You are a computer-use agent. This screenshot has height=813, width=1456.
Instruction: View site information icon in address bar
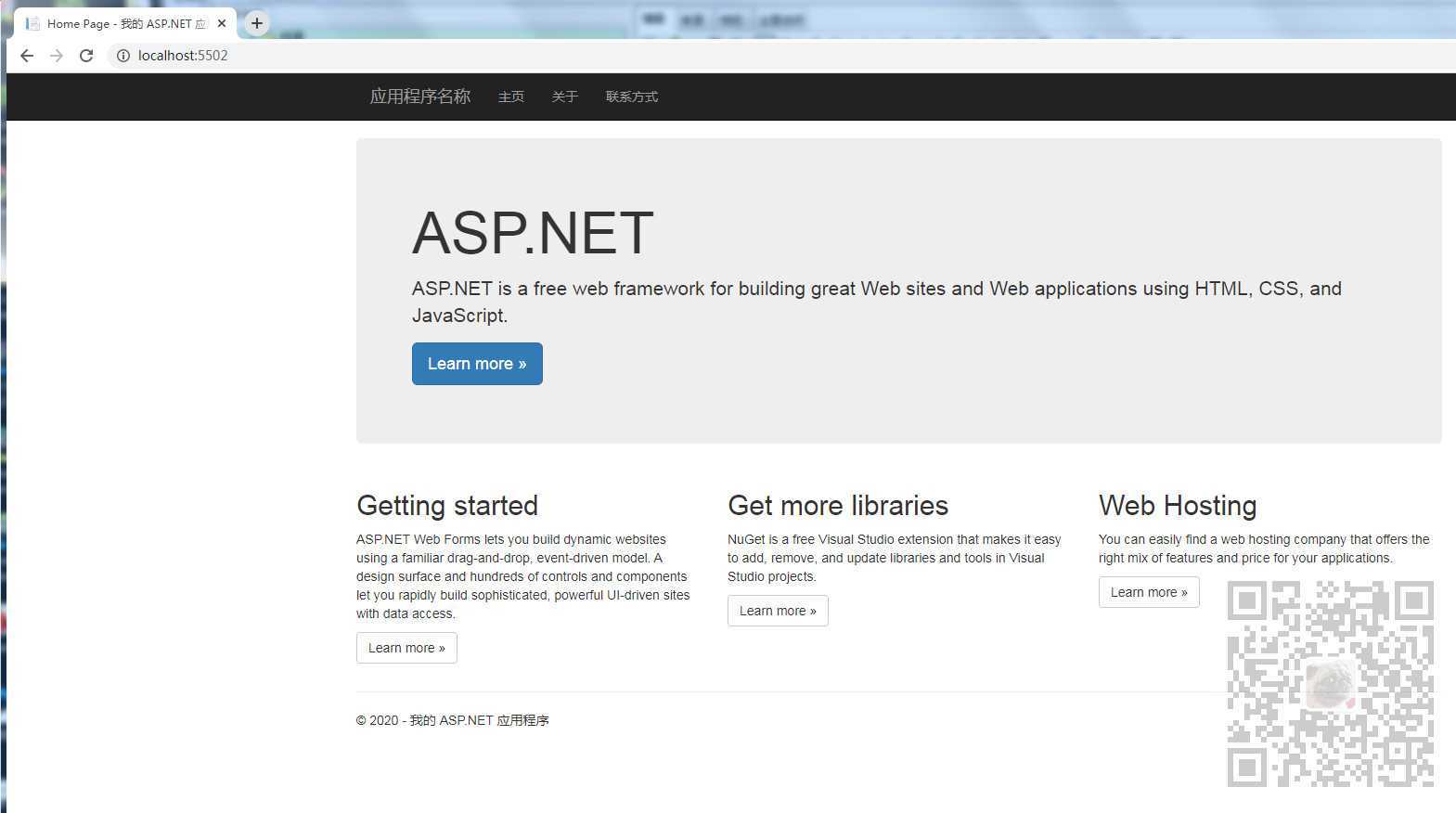(x=122, y=56)
